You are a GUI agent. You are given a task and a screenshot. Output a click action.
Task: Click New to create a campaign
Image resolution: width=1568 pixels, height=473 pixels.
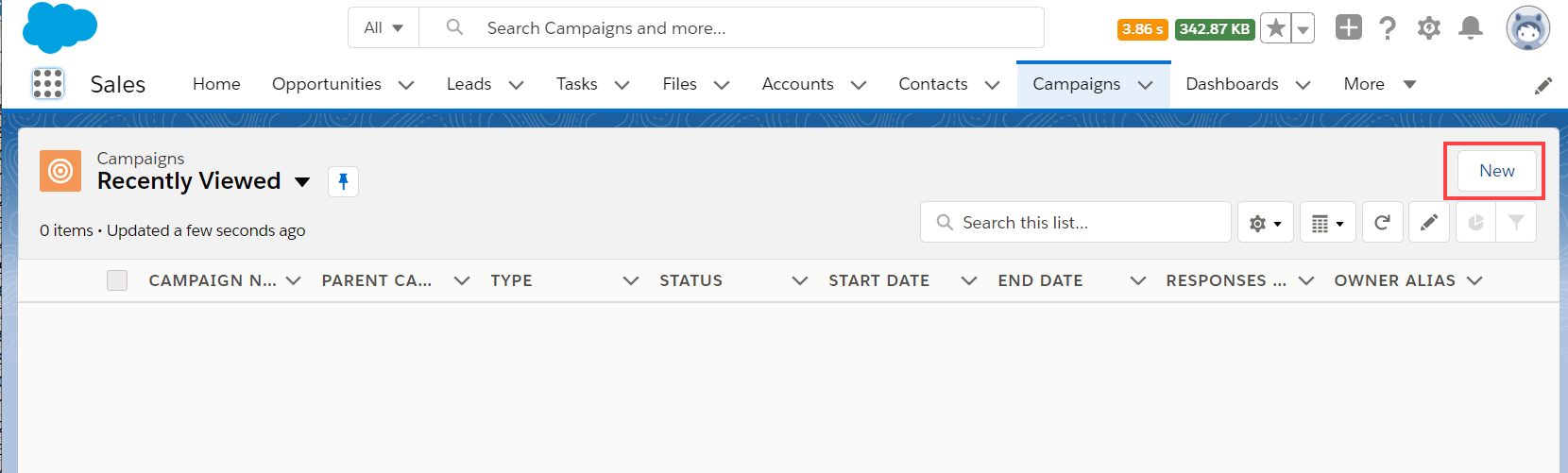[1496, 171]
